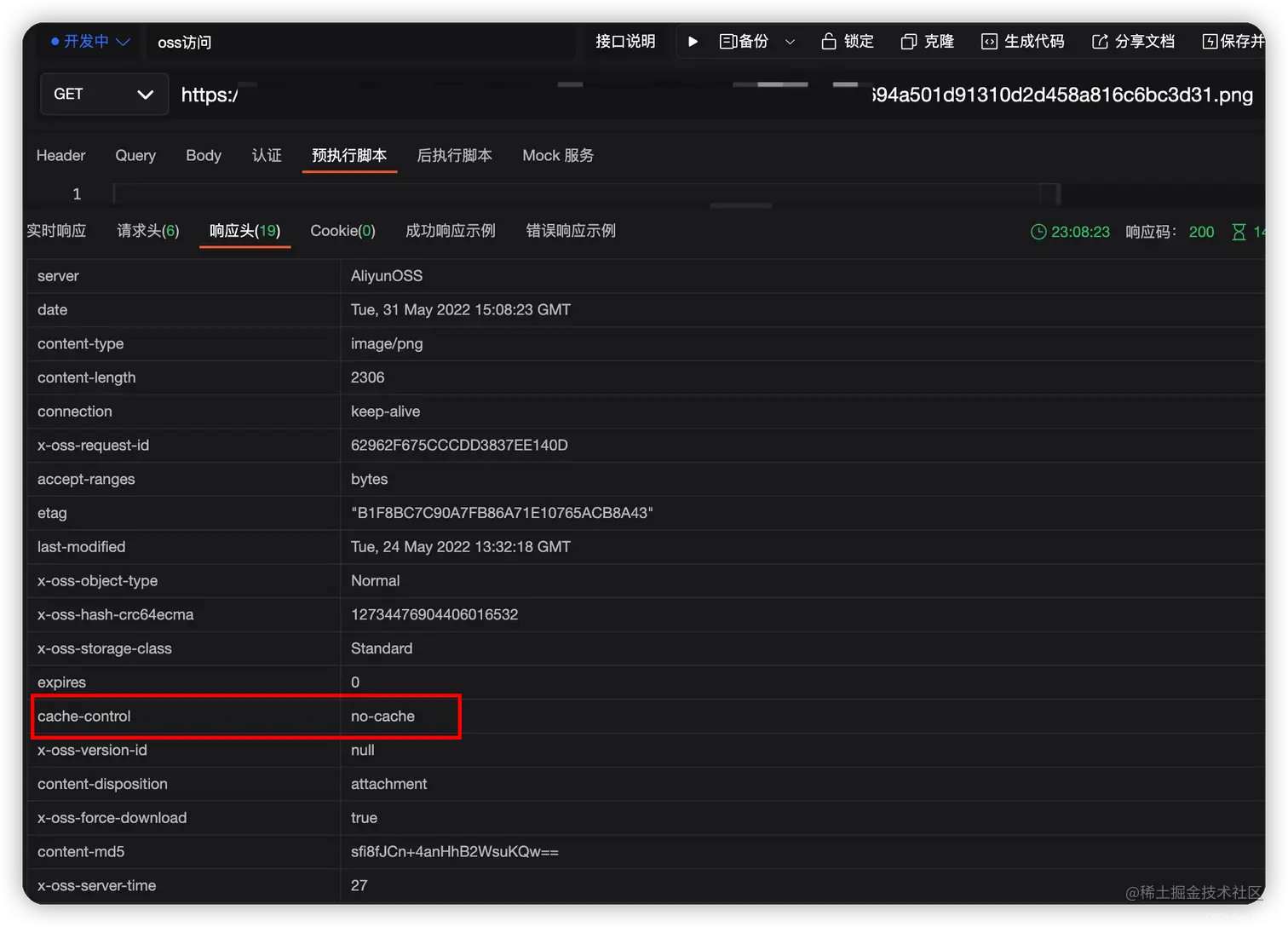The height and width of the screenshot is (927, 1288).
Task: Switch to the Query tab
Action: 135,155
